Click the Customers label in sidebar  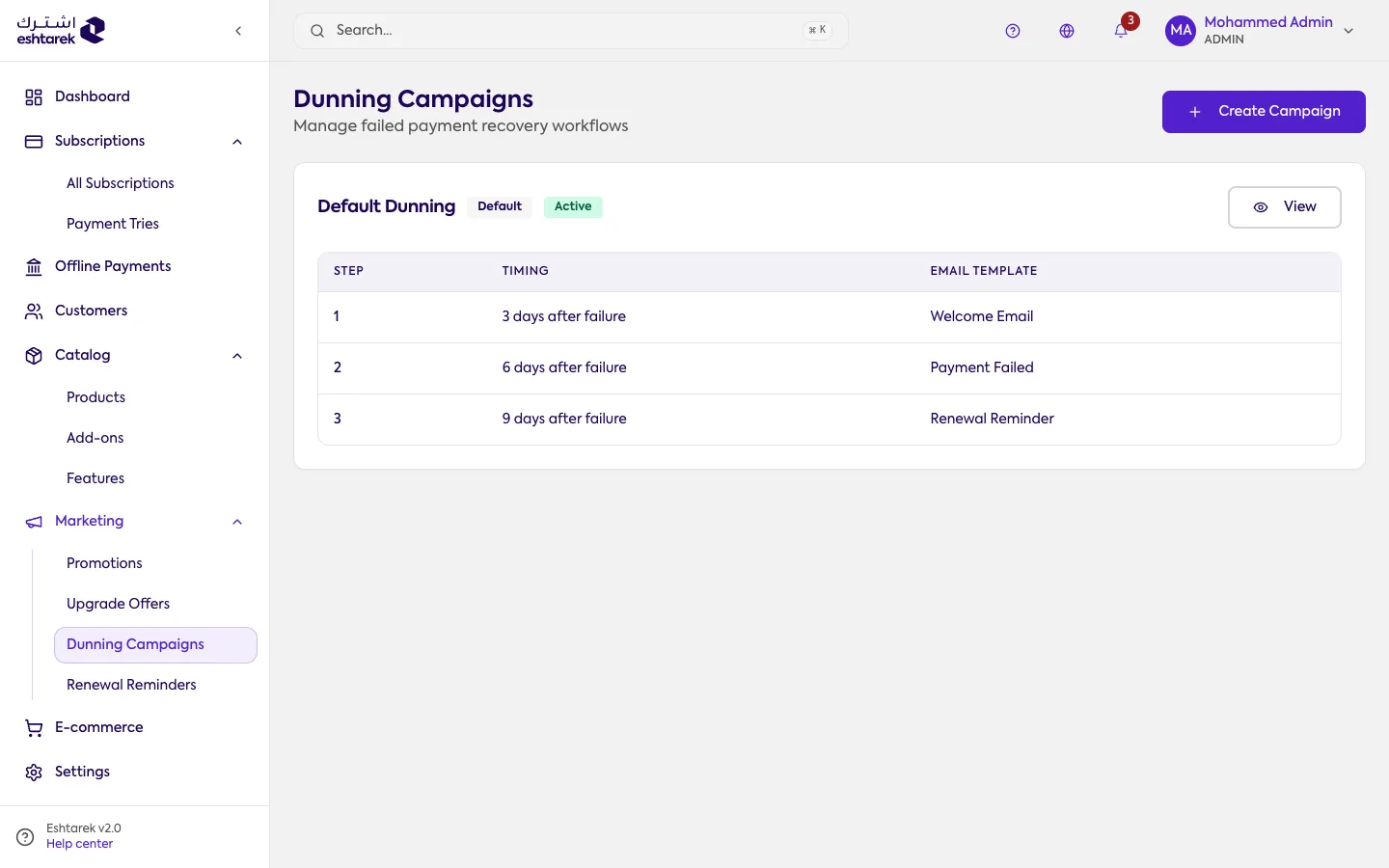(x=91, y=311)
